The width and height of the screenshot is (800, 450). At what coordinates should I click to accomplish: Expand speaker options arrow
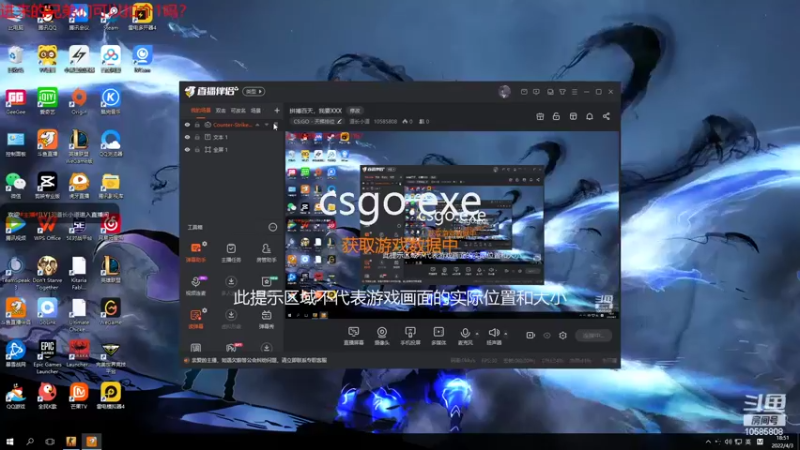506,334
